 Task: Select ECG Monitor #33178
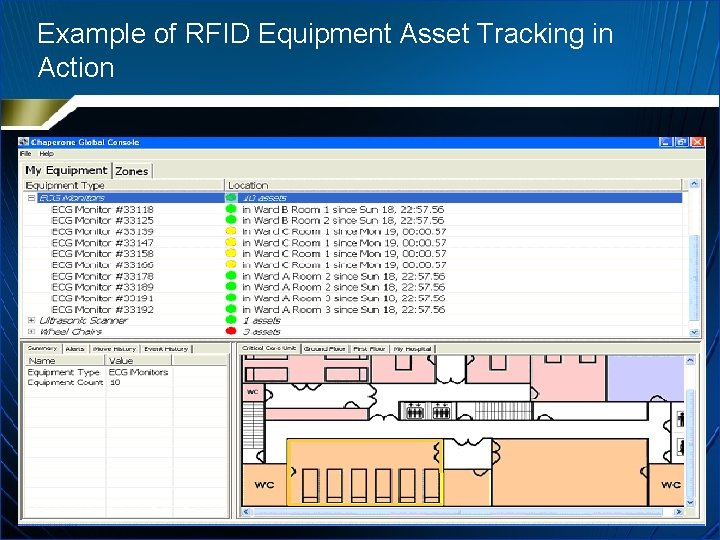102,276
